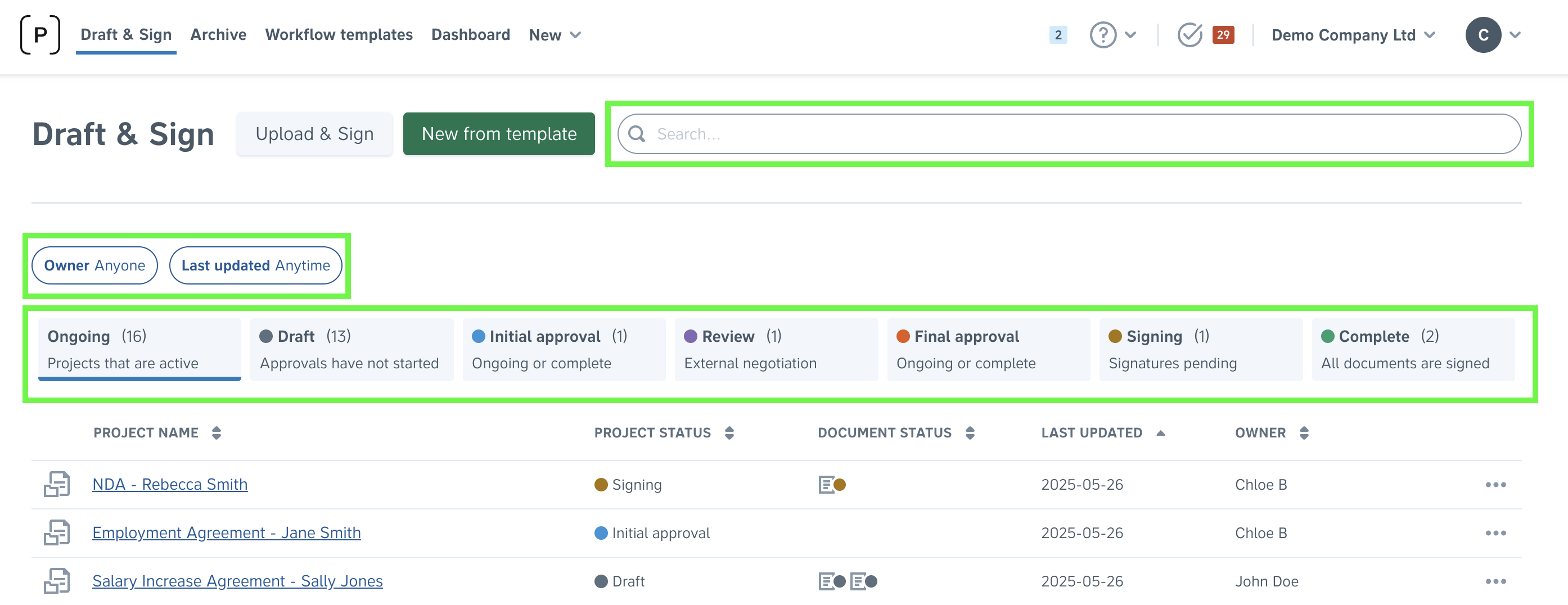Open more options for Employment Agreement row

click(x=1495, y=533)
